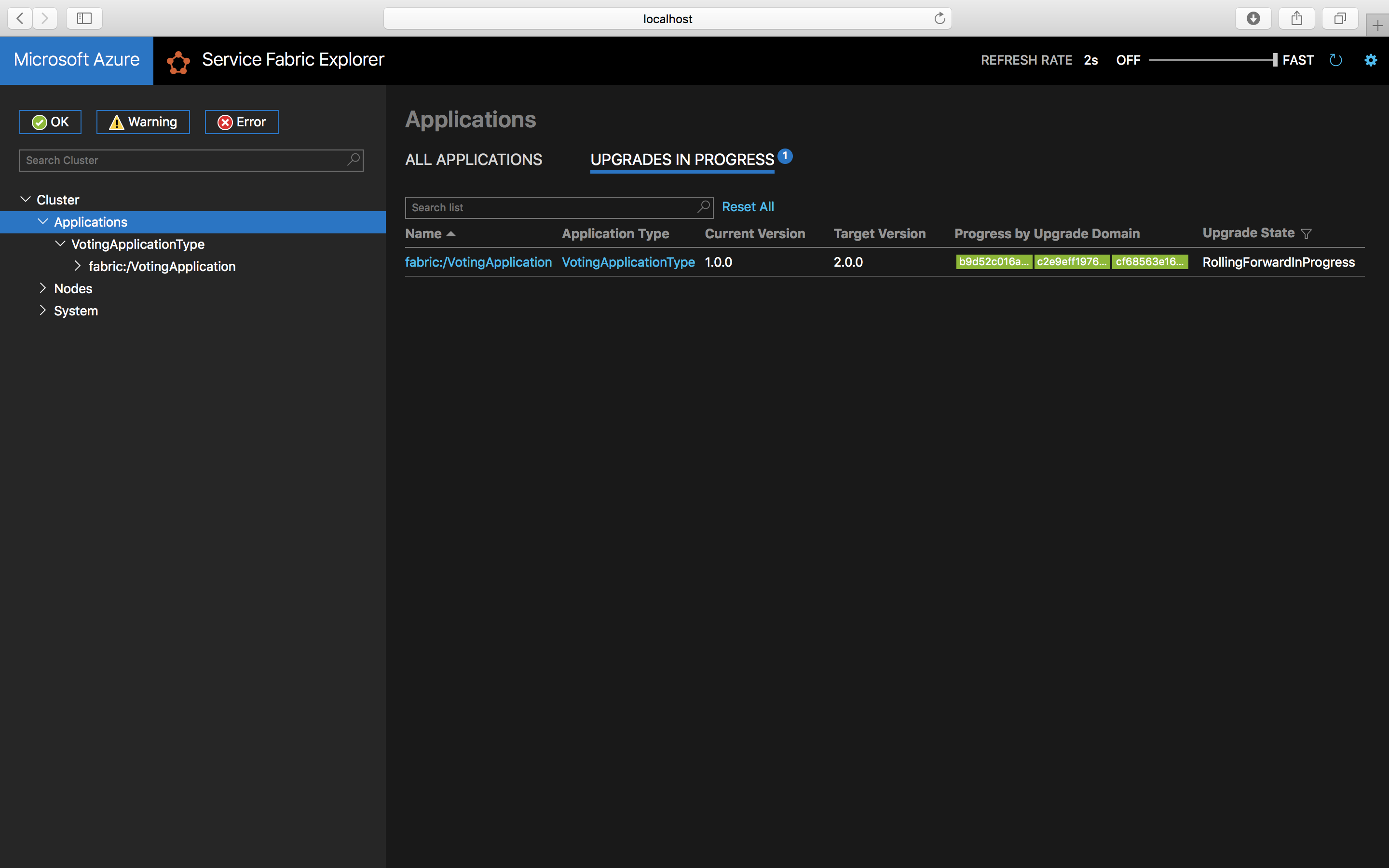Click the settings gear icon
Image resolution: width=1389 pixels, height=868 pixels.
tap(1370, 60)
